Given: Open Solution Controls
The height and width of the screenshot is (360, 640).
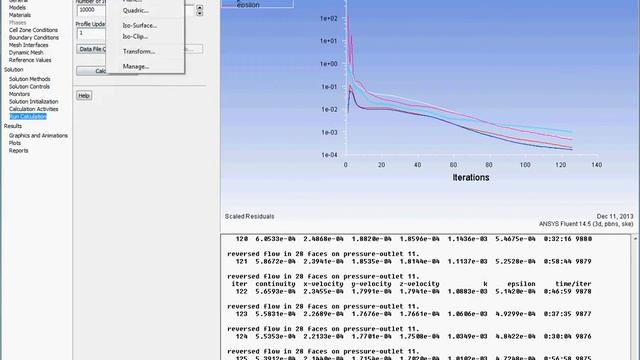Looking at the screenshot, I should [x=29, y=87].
